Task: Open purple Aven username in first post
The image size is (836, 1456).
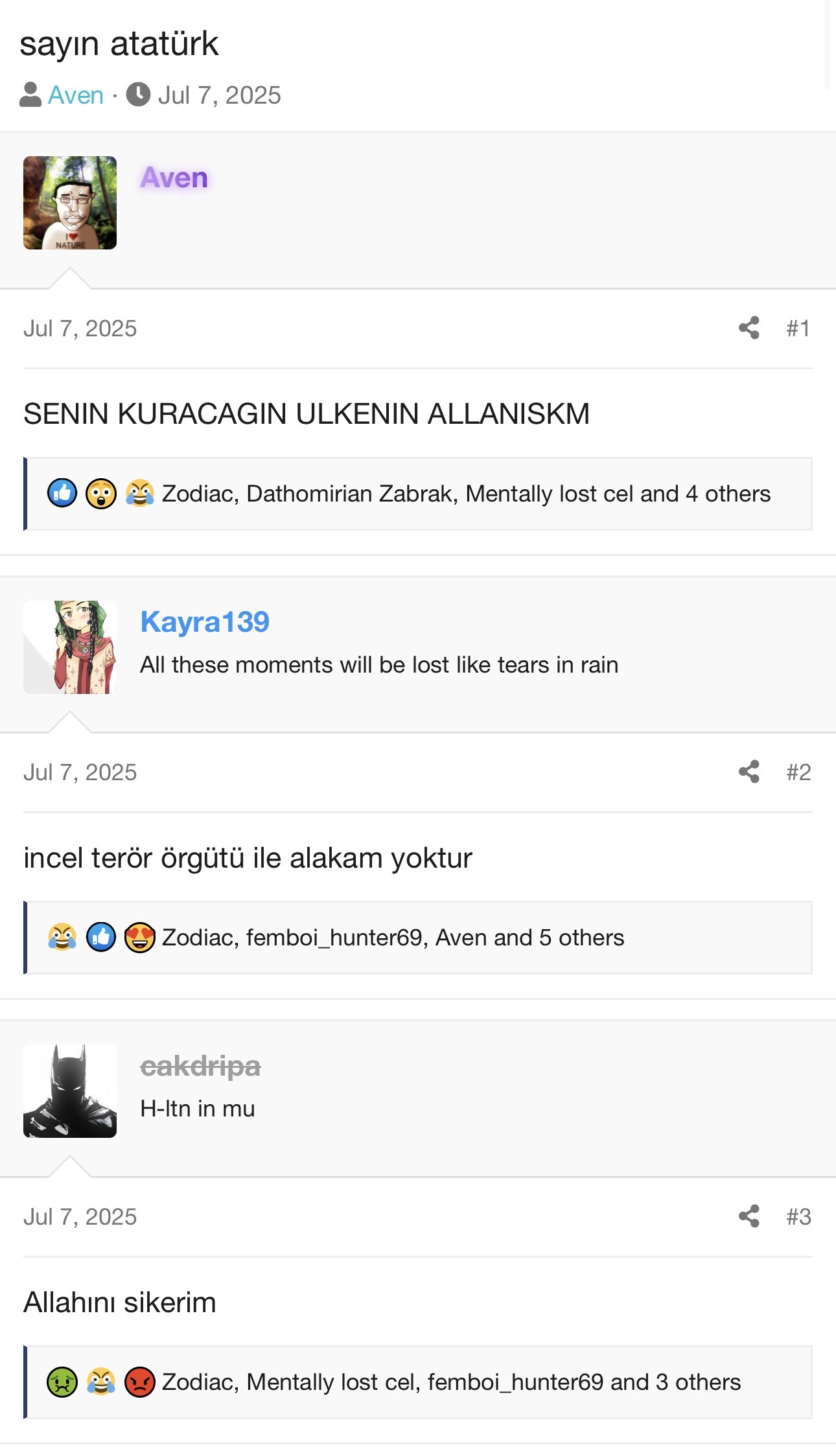Action: tap(174, 178)
